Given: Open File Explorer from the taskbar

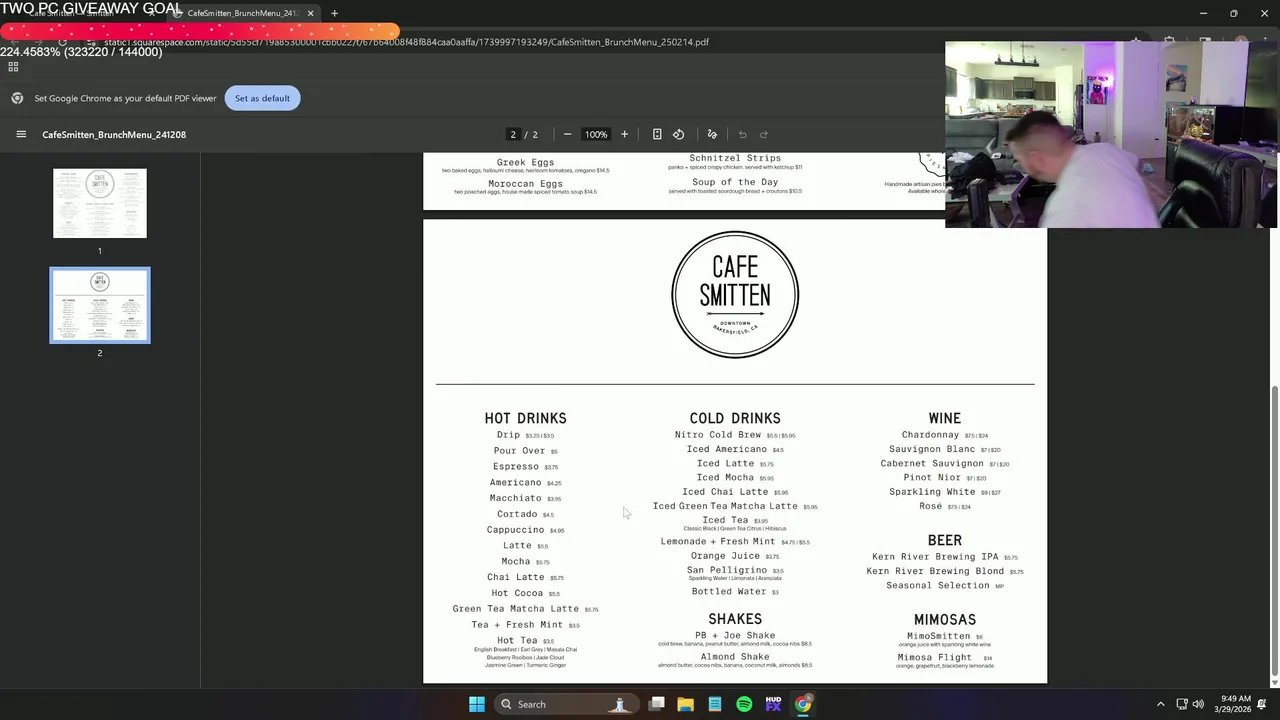Looking at the screenshot, I should (x=685, y=704).
